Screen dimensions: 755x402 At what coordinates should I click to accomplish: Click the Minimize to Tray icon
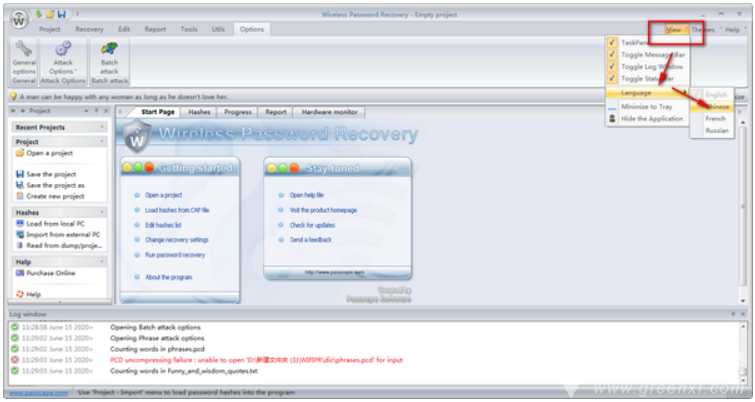click(x=612, y=108)
